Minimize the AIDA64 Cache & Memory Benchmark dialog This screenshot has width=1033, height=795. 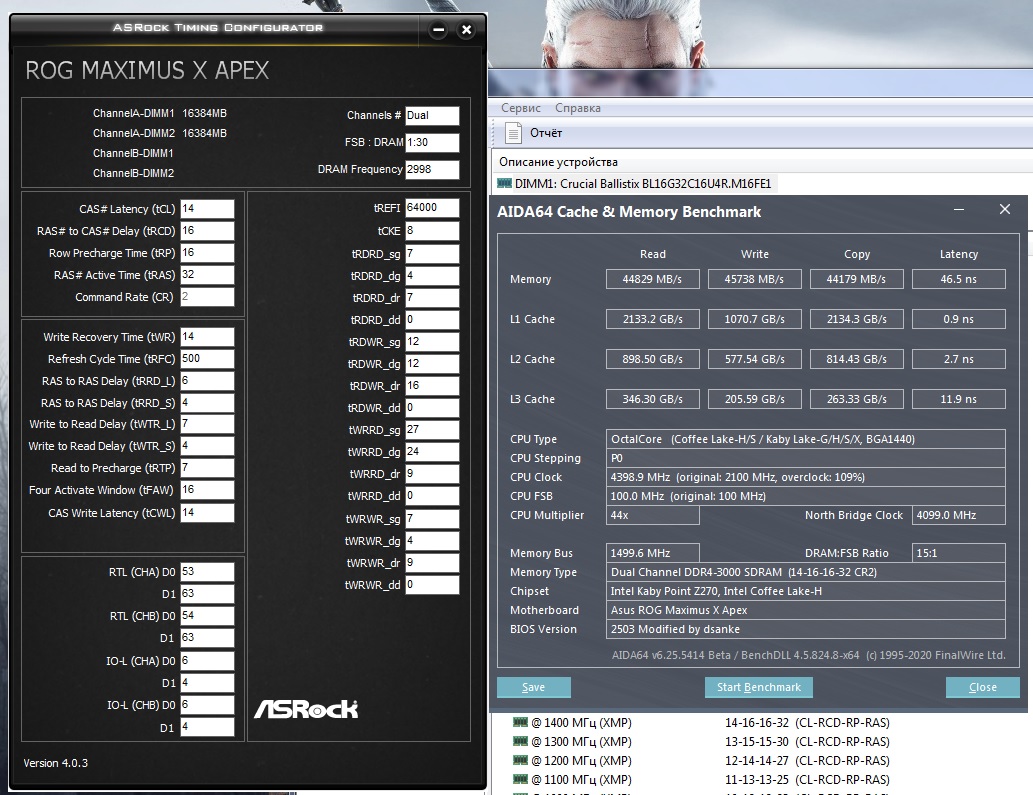[959, 209]
